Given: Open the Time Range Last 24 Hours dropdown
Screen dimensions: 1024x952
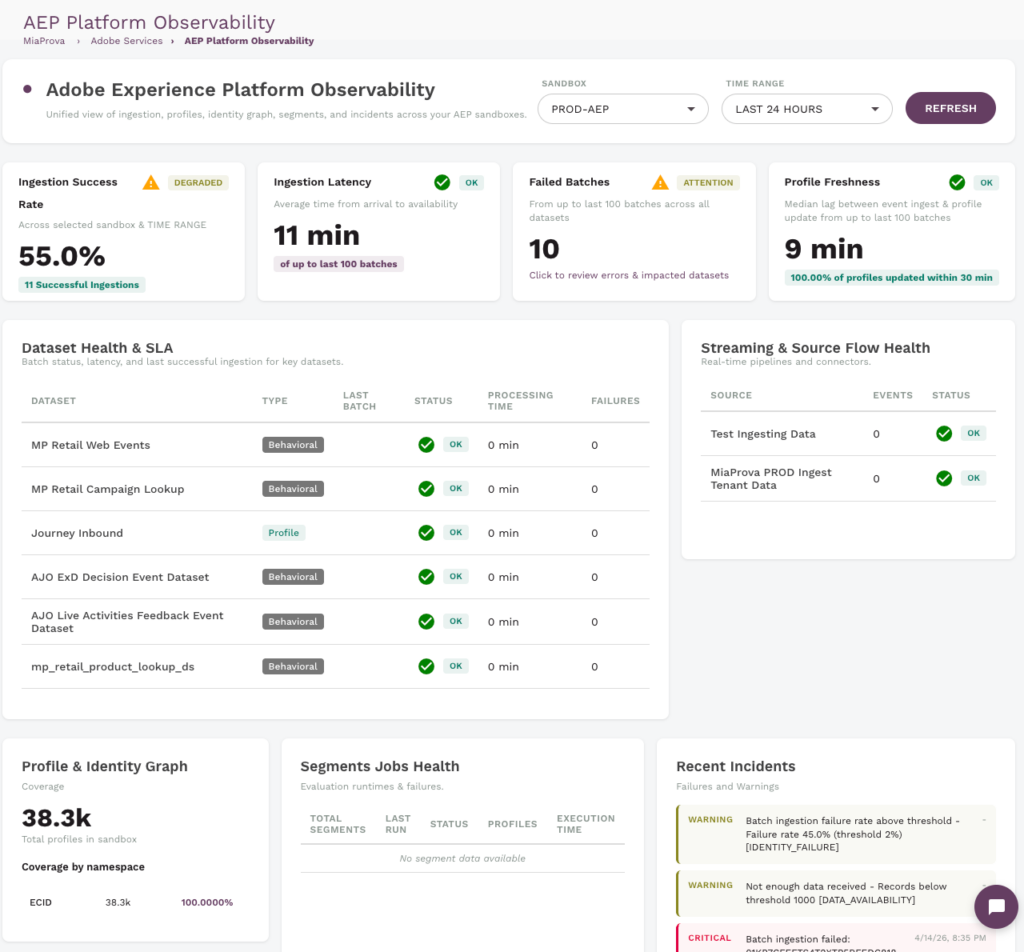Looking at the screenshot, I should 806,109.
